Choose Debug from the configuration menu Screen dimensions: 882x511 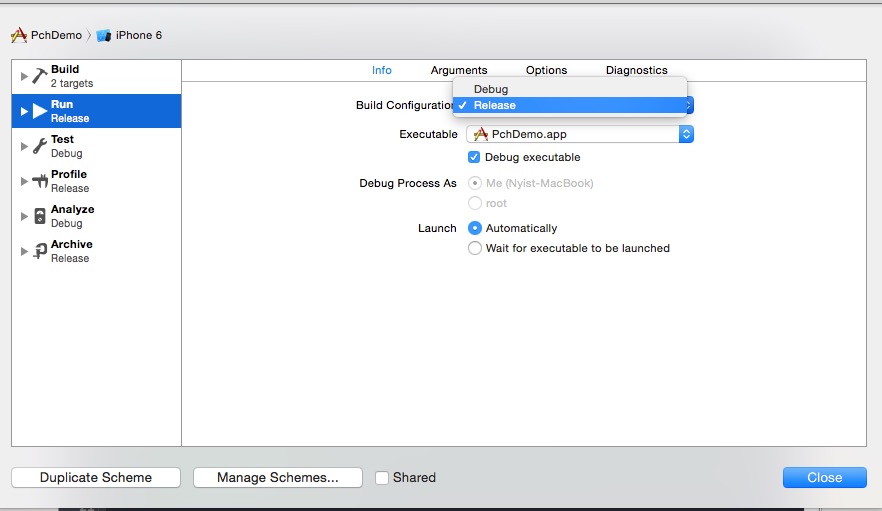click(x=491, y=89)
